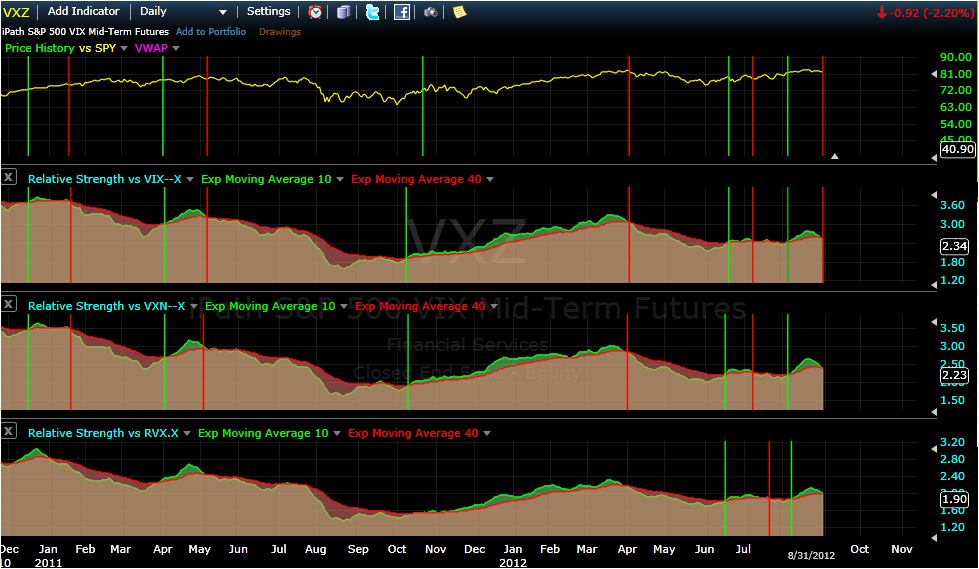Expand Exp Moving Average 10 arrow in VIX--X pane
This screenshot has height=569, width=979.
340,180
